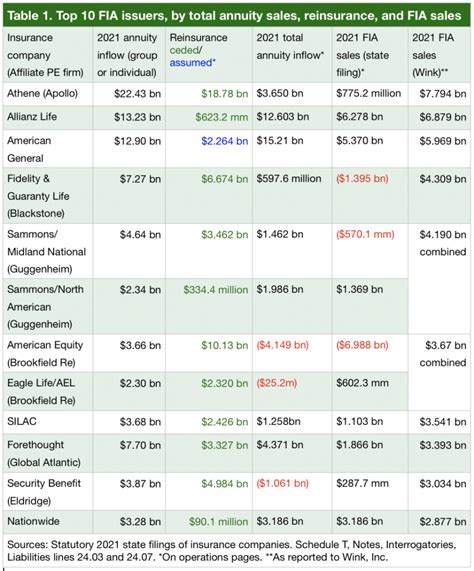
Task: Click Sammons/Midland National (Guggenheim) cell
Action: [48, 252]
